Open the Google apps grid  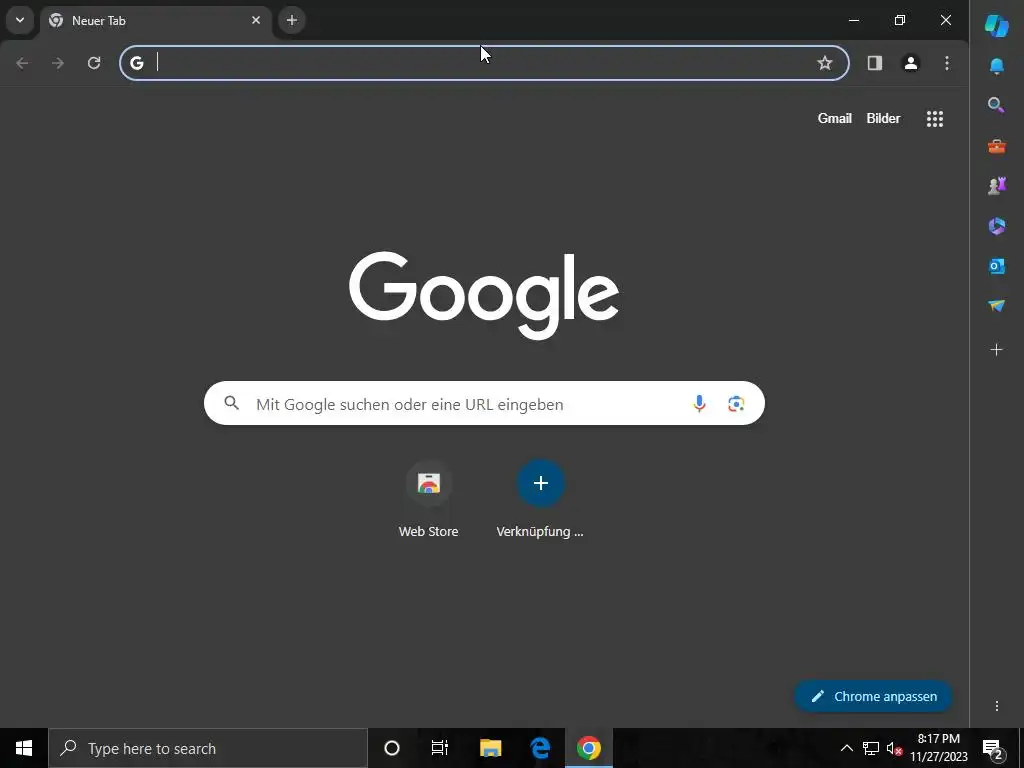point(935,118)
